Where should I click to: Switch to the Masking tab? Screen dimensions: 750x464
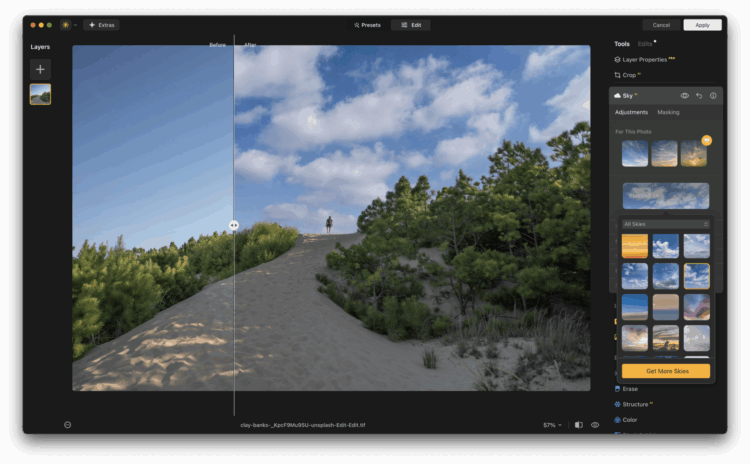click(x=668, y=112)
